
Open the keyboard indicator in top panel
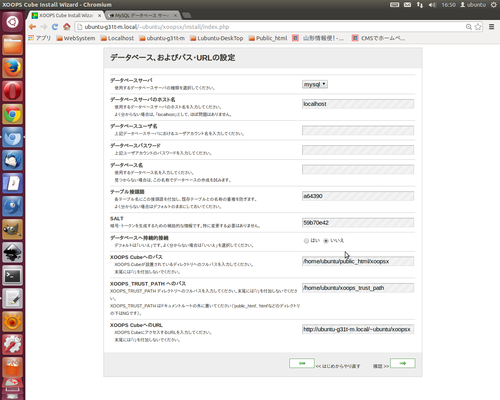pos(395,5)
